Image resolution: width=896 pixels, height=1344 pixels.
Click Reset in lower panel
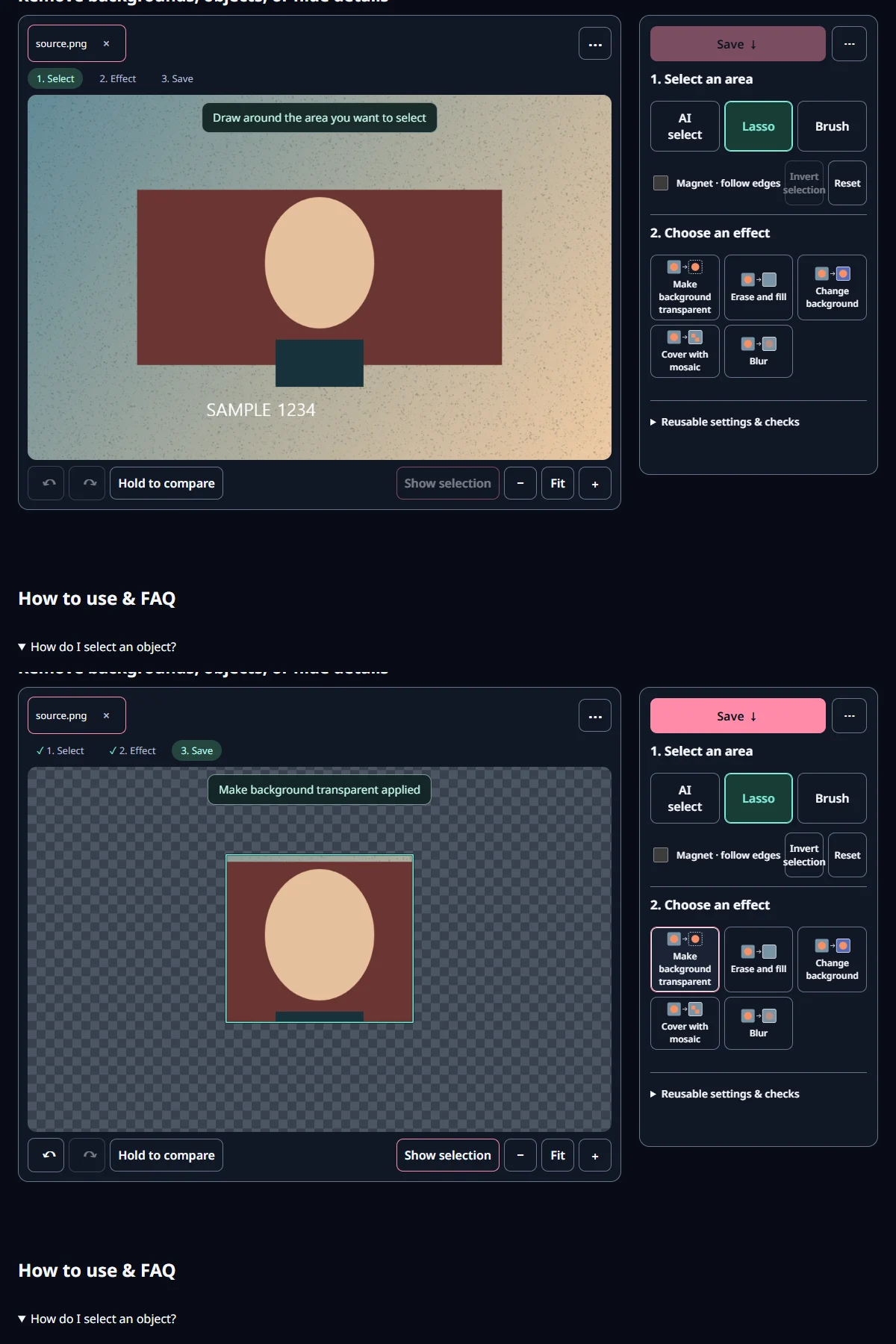coord(847,855)
